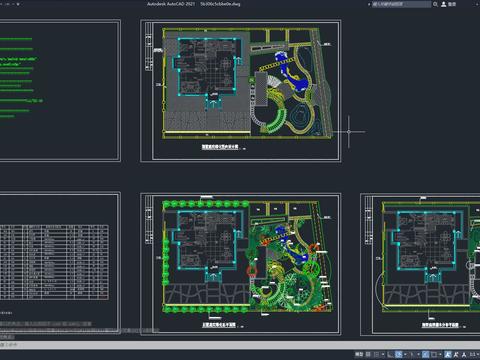Screen dimensions: 480x360
Task: Toggle the highlighted object snap icon
Action: tap(426, 354)
